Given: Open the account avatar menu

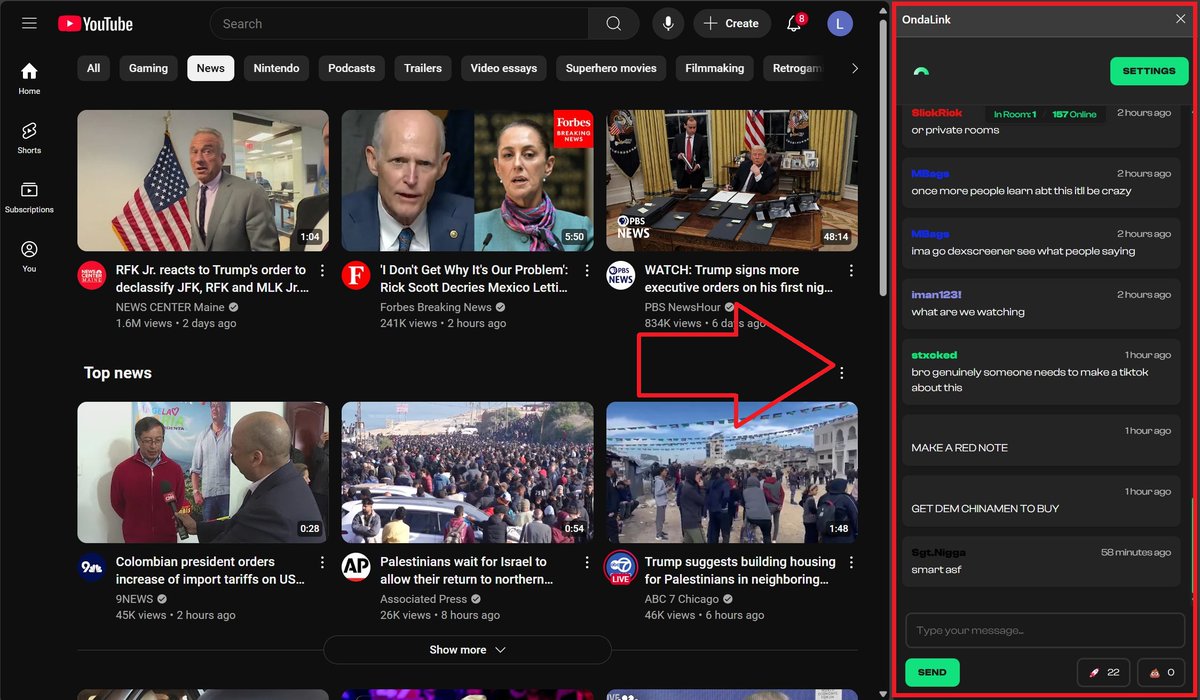Looking at the screenshot, I should coord(840,23).
